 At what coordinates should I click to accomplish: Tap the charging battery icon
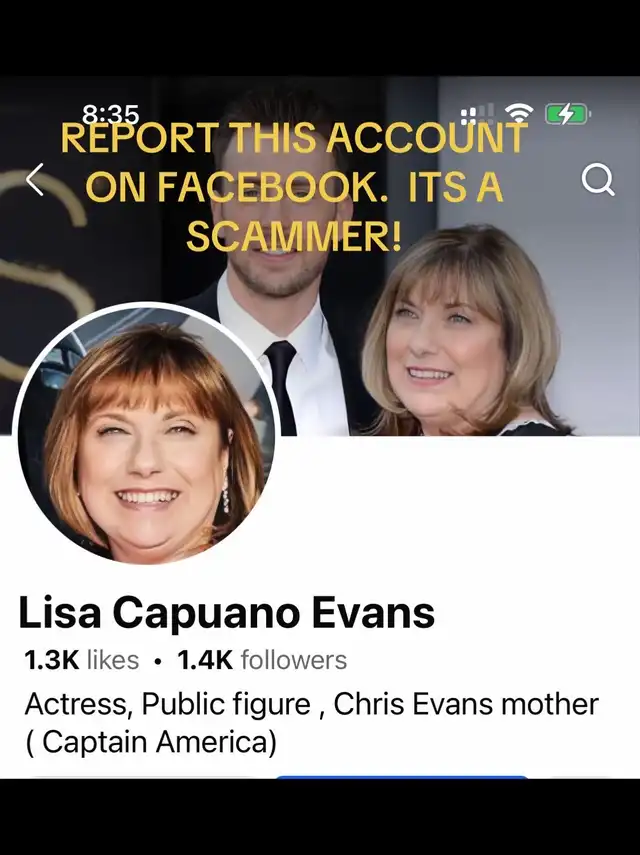pos(569,114)
